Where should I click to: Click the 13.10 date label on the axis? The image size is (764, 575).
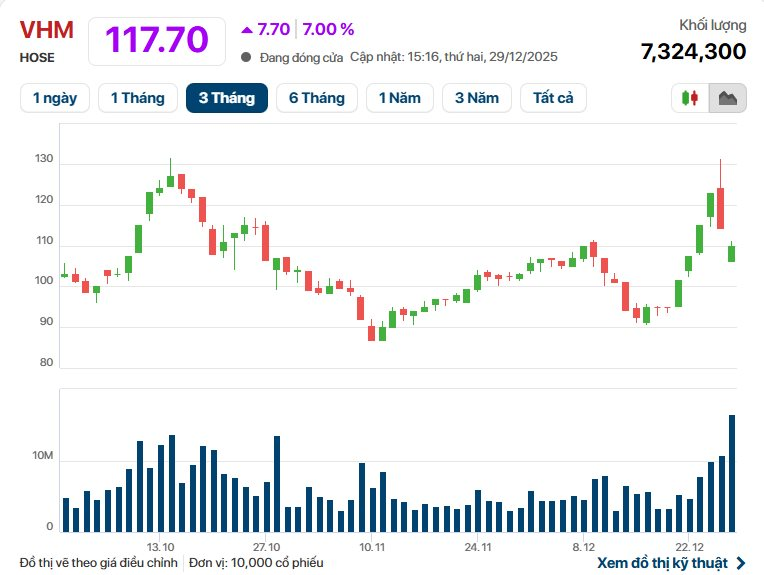161,547
